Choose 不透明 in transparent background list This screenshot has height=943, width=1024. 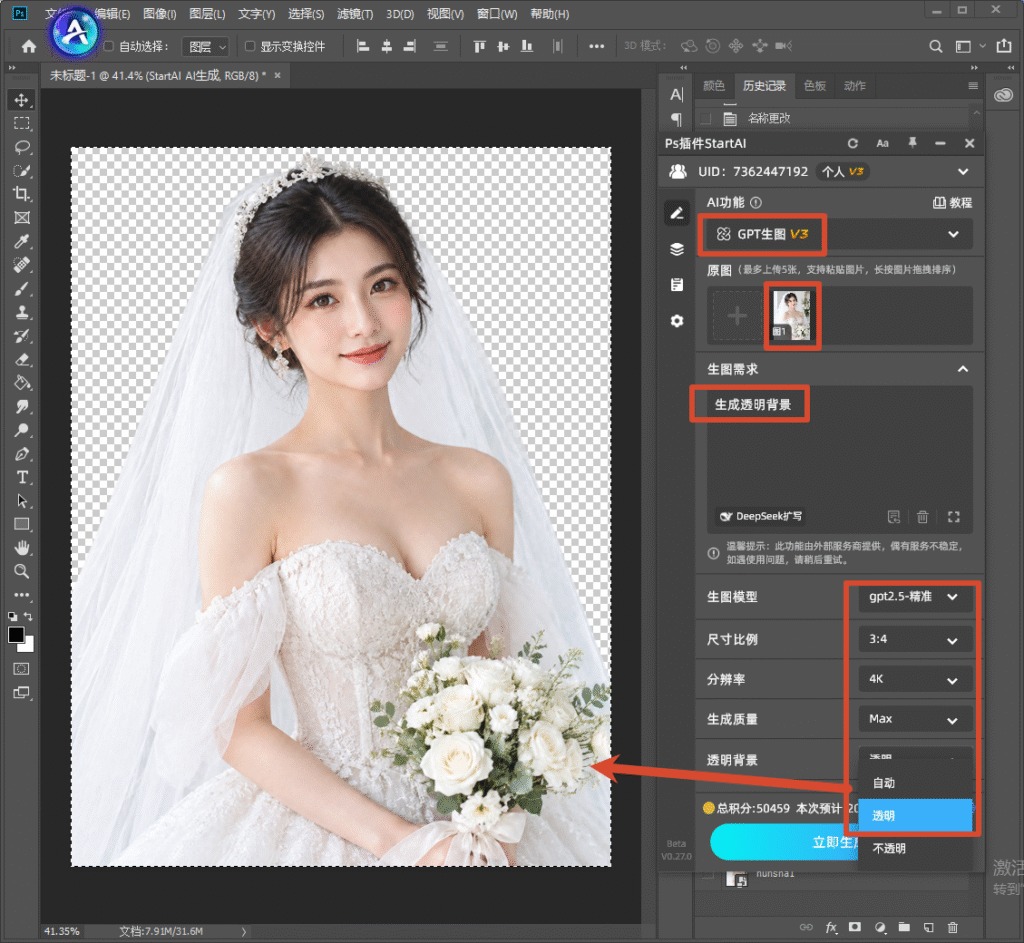(915, 848)
